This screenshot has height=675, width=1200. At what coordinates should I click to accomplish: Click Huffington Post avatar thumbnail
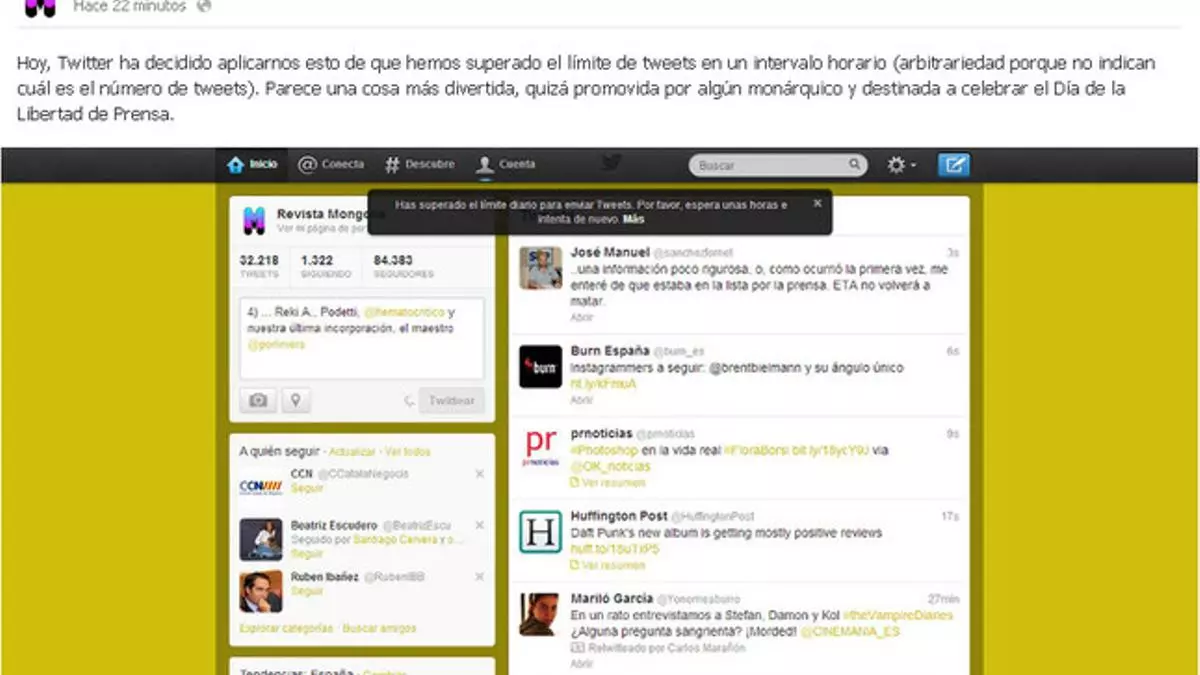(x=540, y=532)
